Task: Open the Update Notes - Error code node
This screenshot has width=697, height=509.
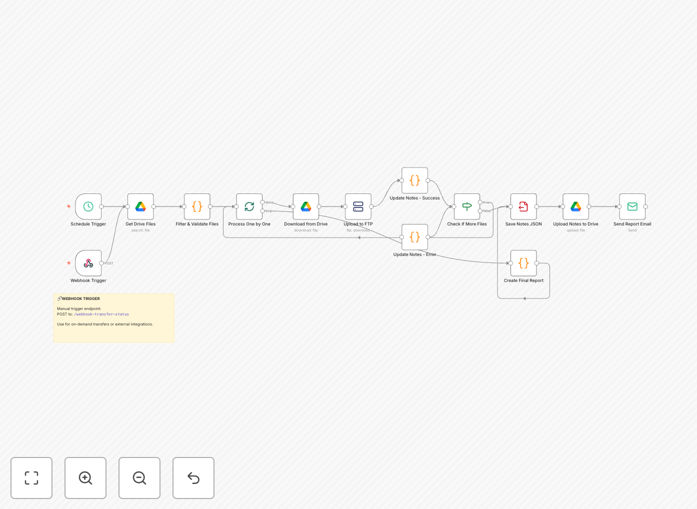Action: [x=415, y=237]
